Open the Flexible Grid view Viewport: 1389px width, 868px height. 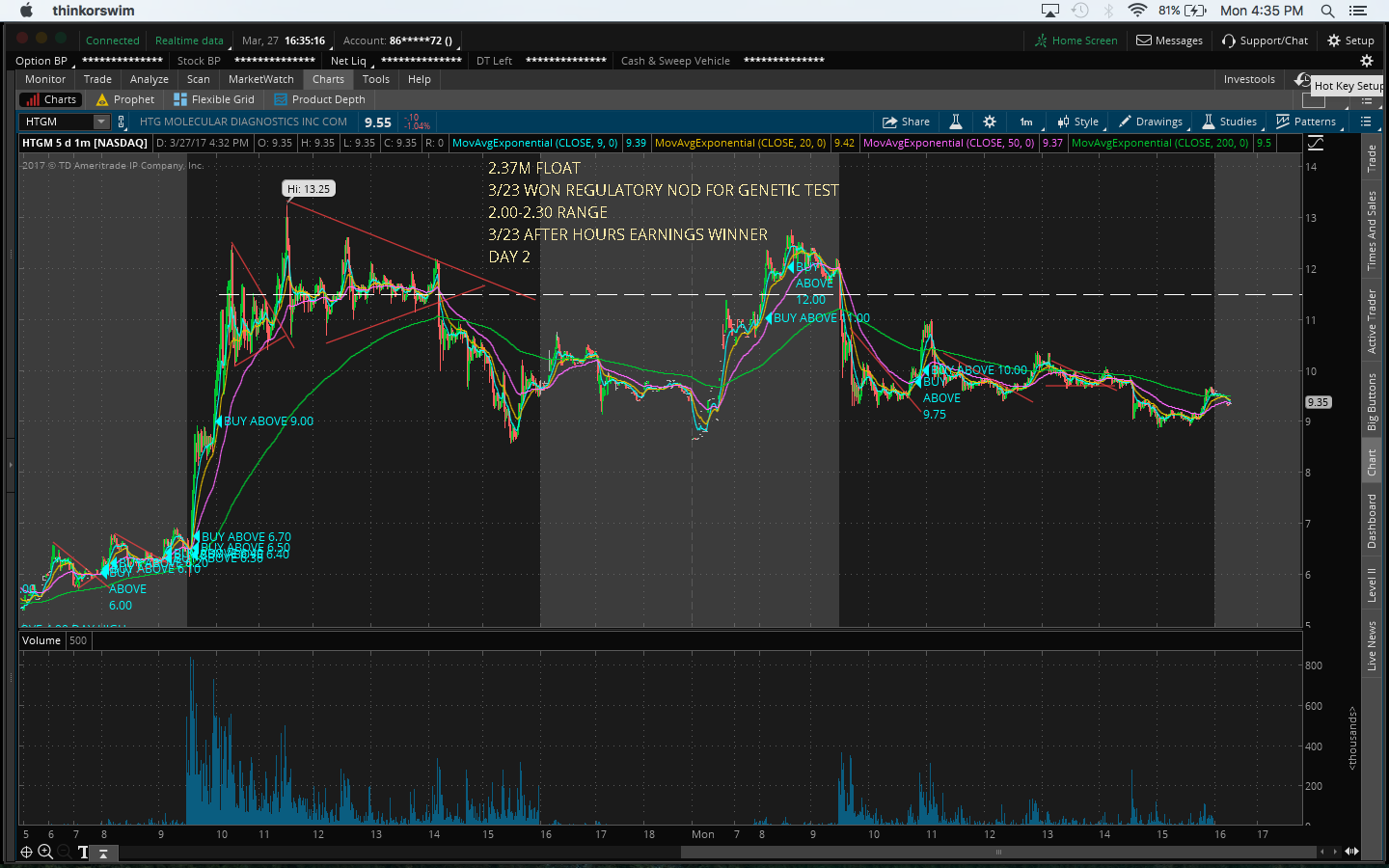point(214,99)
